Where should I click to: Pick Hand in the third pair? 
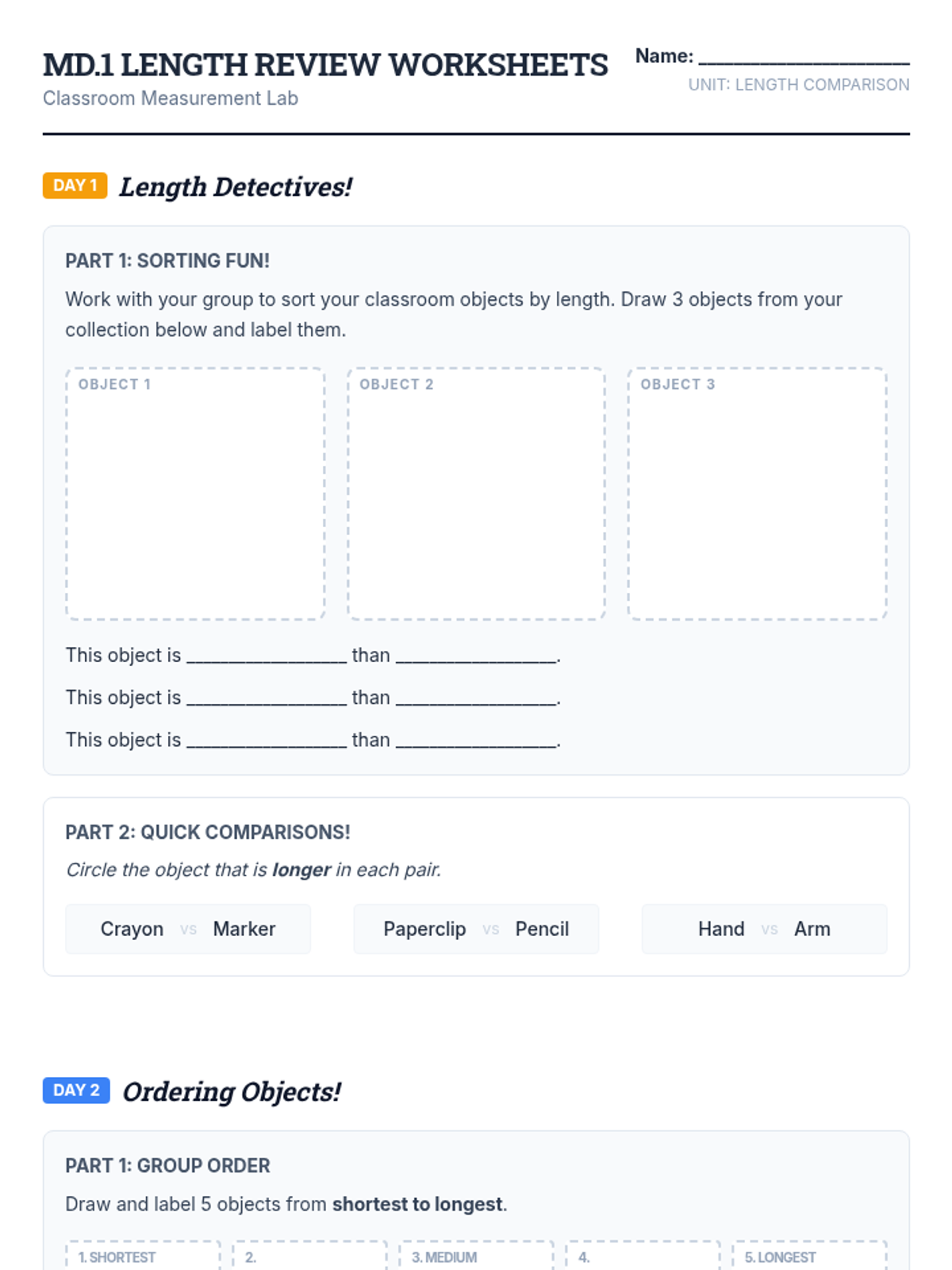[x=721, y=929]
